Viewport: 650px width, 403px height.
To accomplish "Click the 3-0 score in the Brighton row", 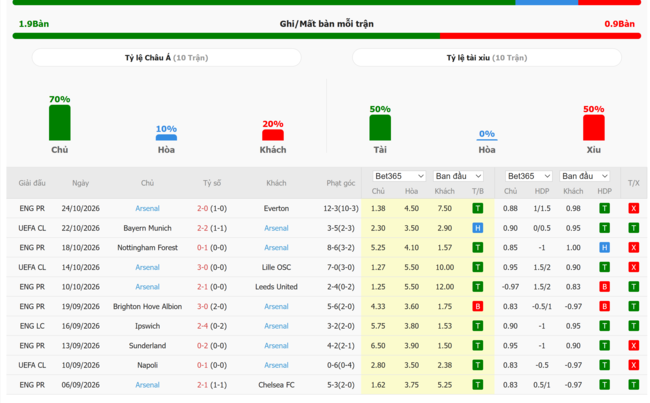I will tap(202, 306).
